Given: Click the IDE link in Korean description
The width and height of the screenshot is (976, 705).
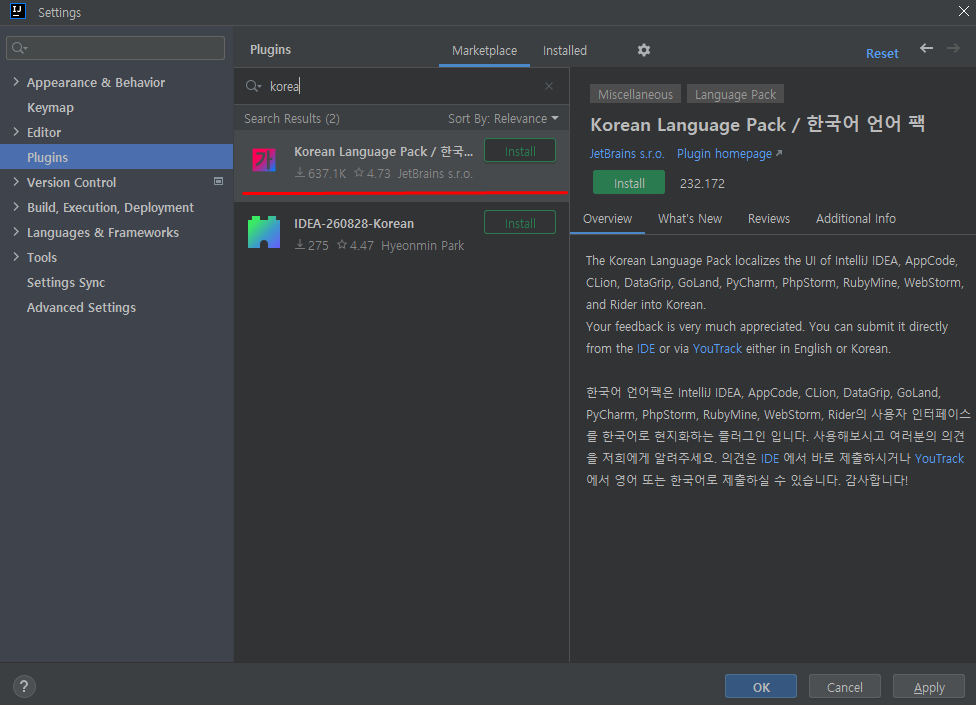Looking at the screenshot, I should (x=770, y=458).
